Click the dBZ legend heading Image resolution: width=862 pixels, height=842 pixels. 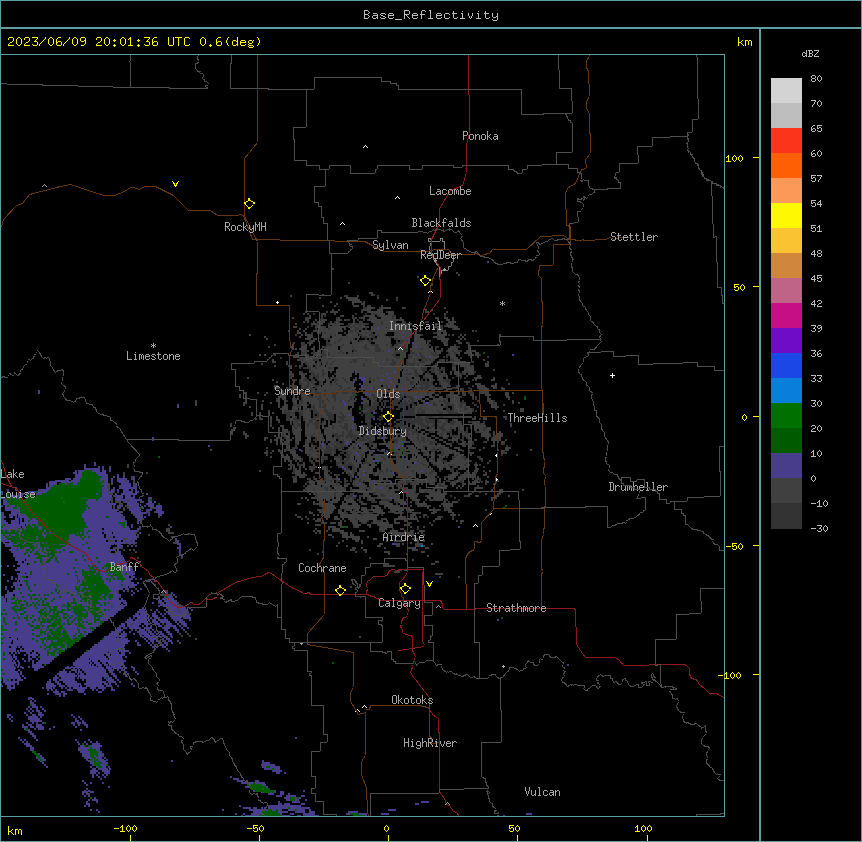pyautogui.click(x=810, y=53)
